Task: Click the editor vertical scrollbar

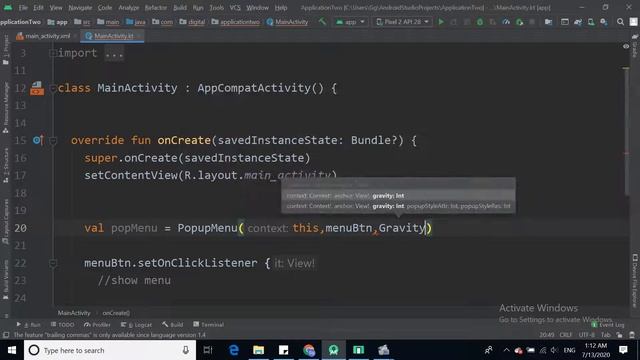Action: (x=626, y=131)
